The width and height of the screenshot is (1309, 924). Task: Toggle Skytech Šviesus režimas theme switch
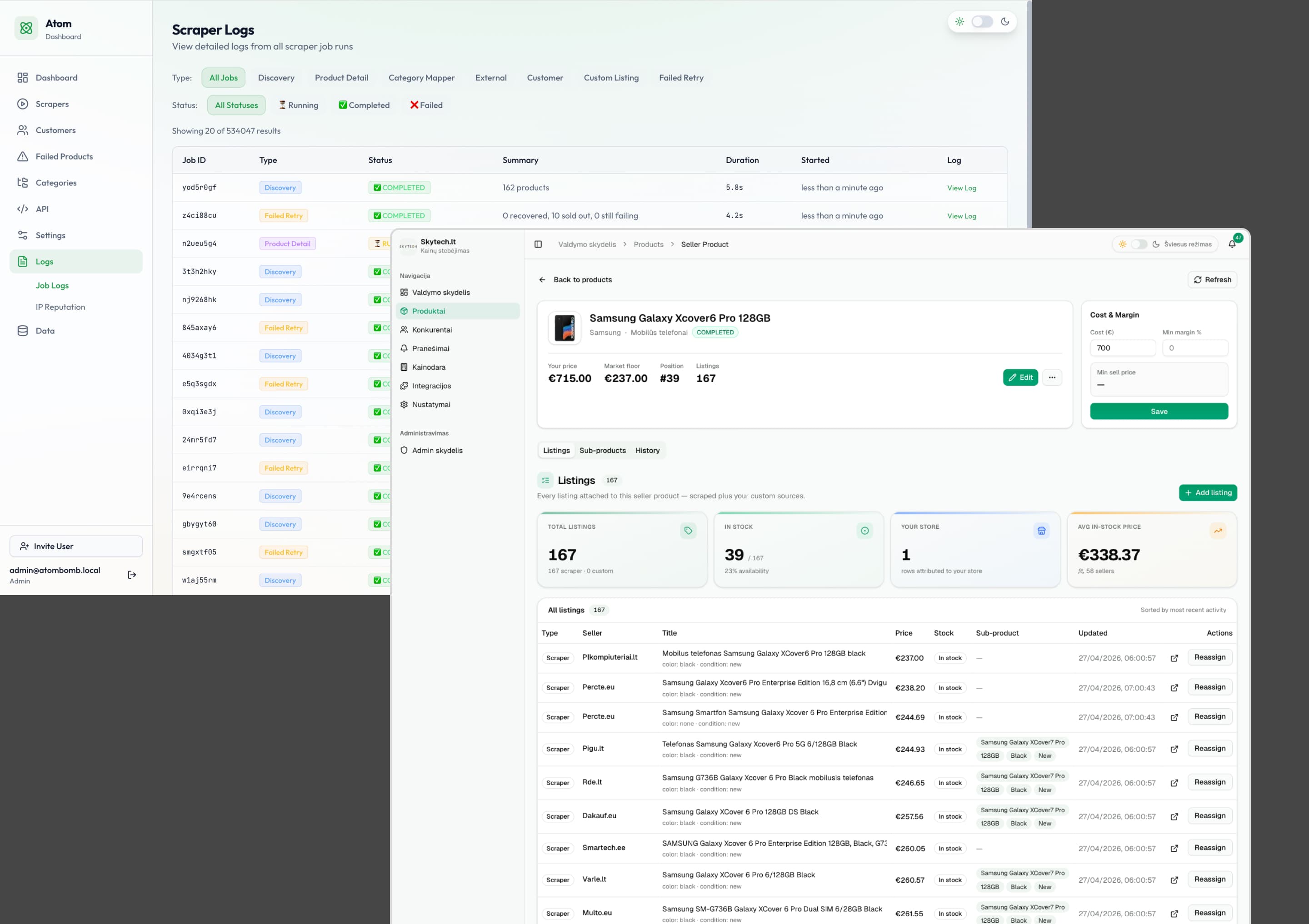1139,244
